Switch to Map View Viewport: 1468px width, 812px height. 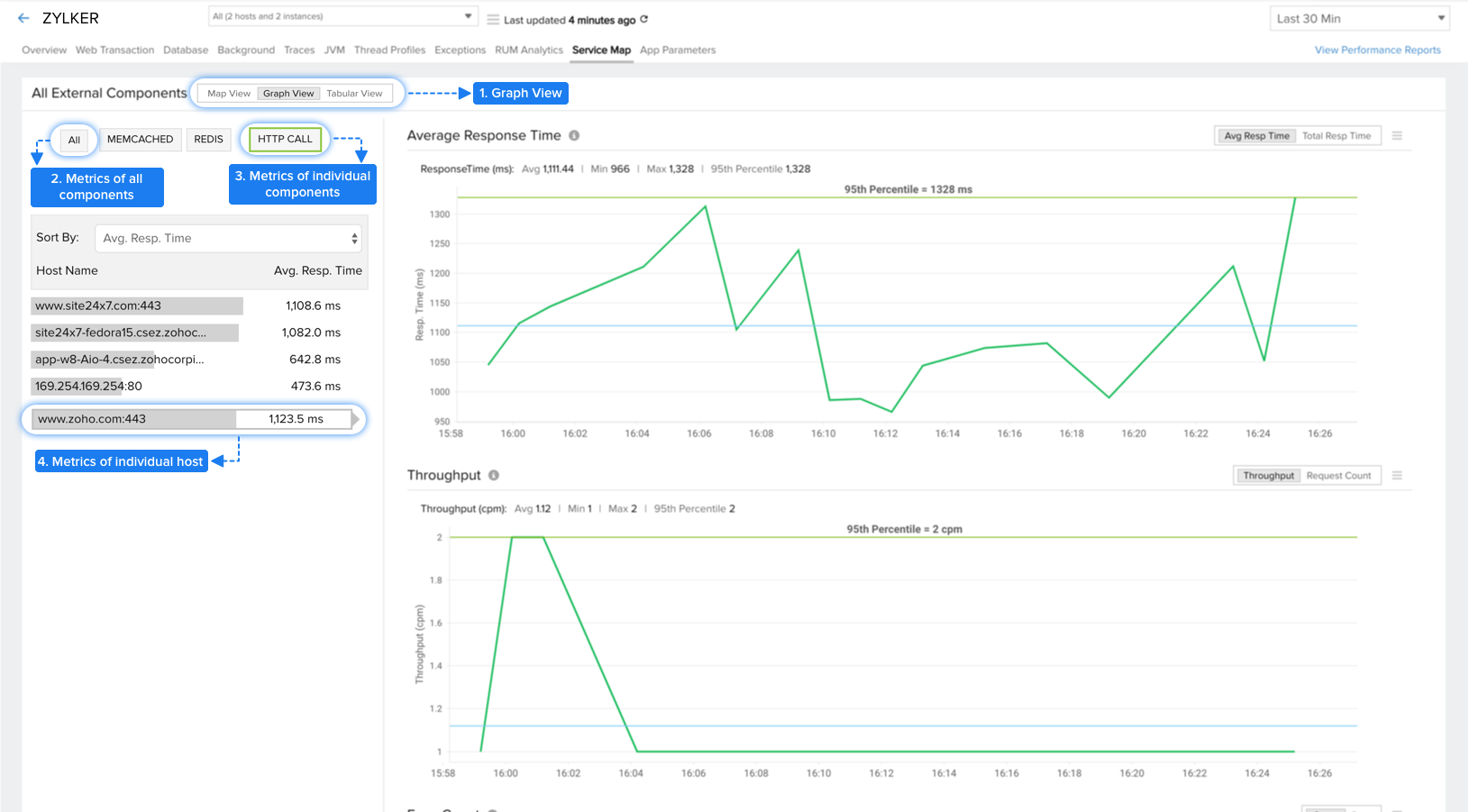click(229, 94)
